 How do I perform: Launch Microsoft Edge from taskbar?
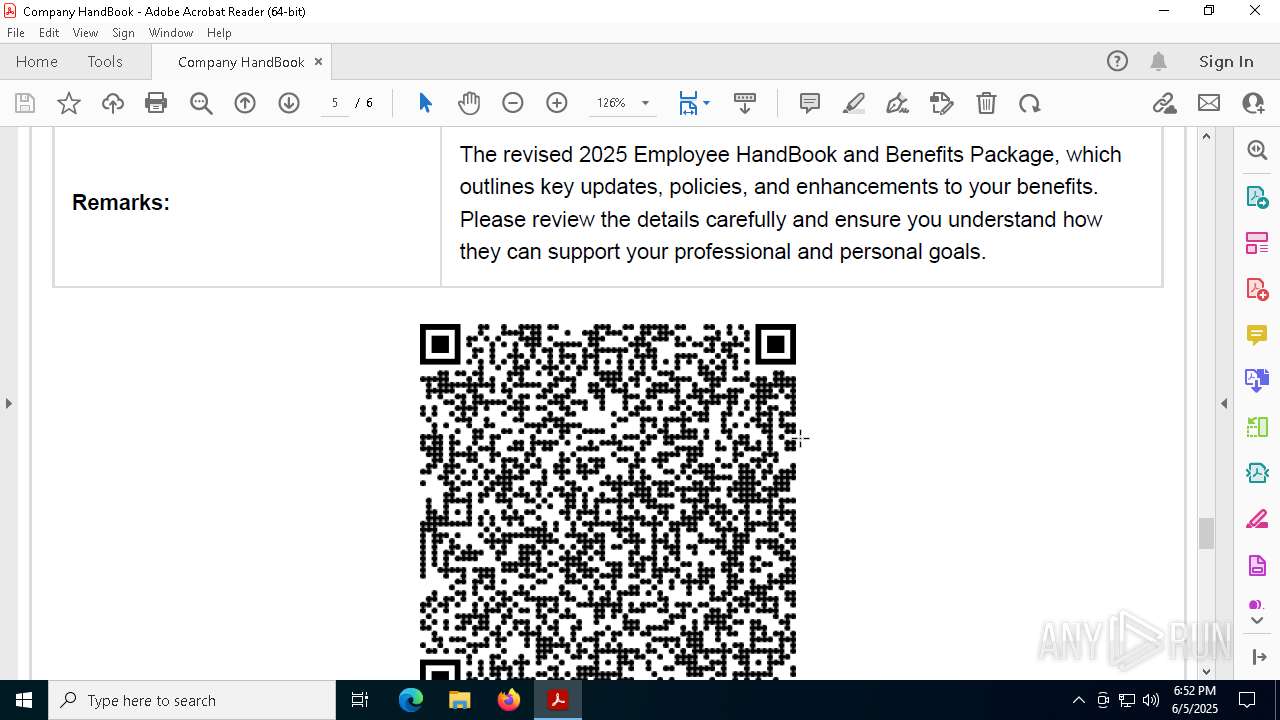point(411,700)
